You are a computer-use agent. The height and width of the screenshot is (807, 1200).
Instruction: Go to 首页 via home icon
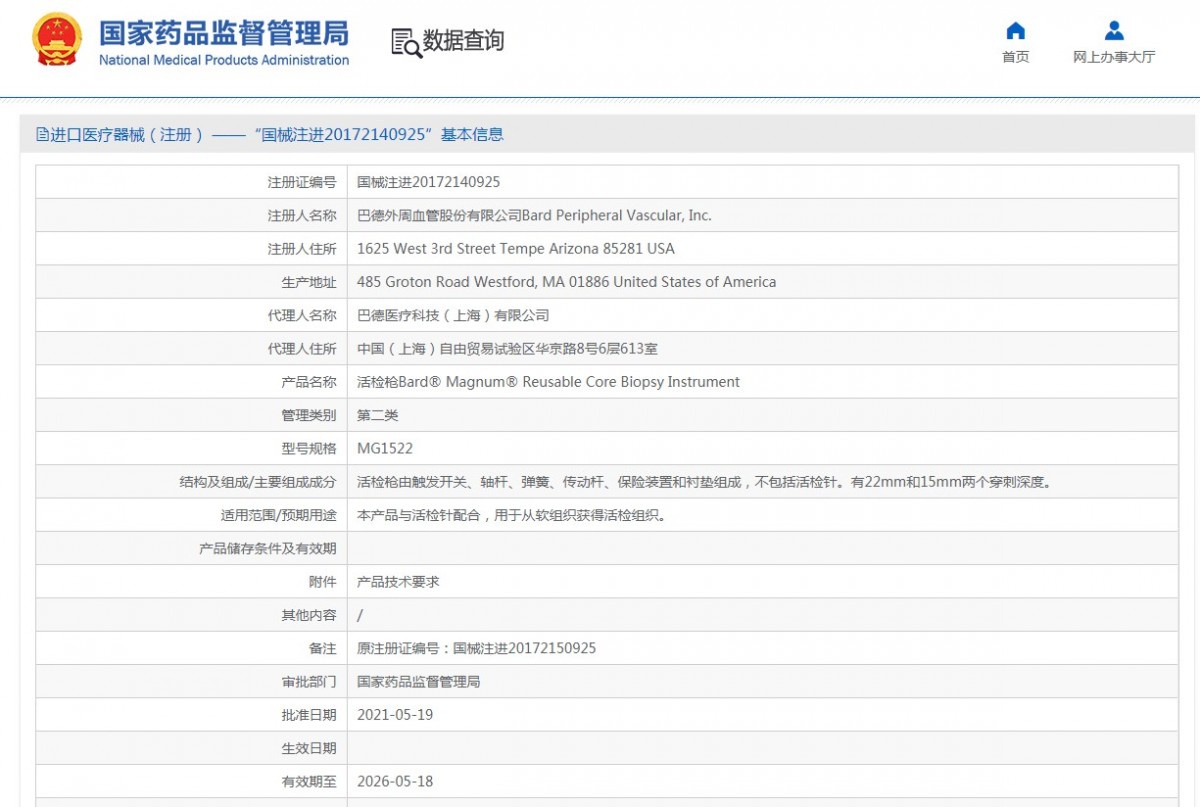click(1015, 30)
